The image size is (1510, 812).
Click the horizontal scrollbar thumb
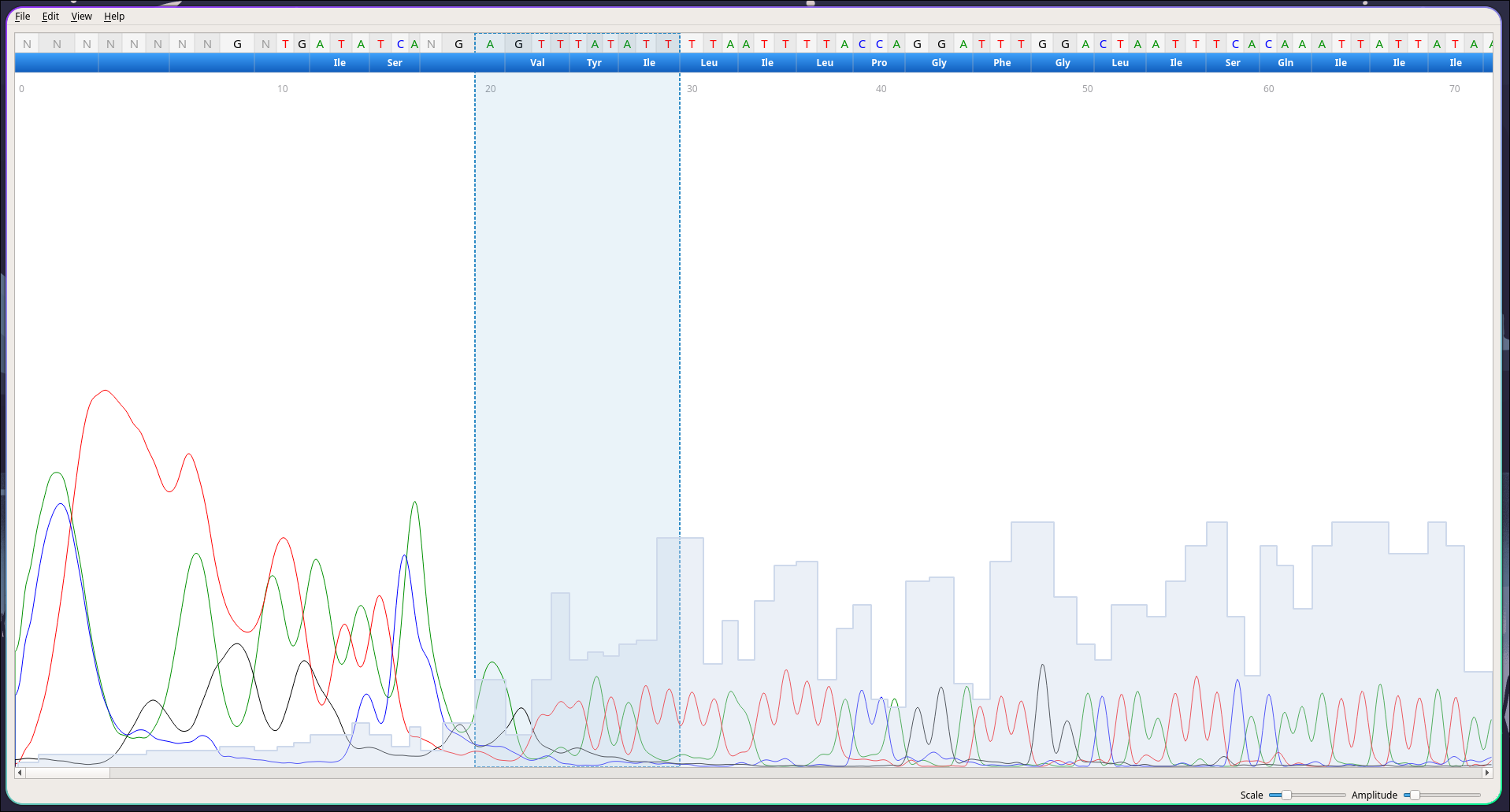(68, 773)
